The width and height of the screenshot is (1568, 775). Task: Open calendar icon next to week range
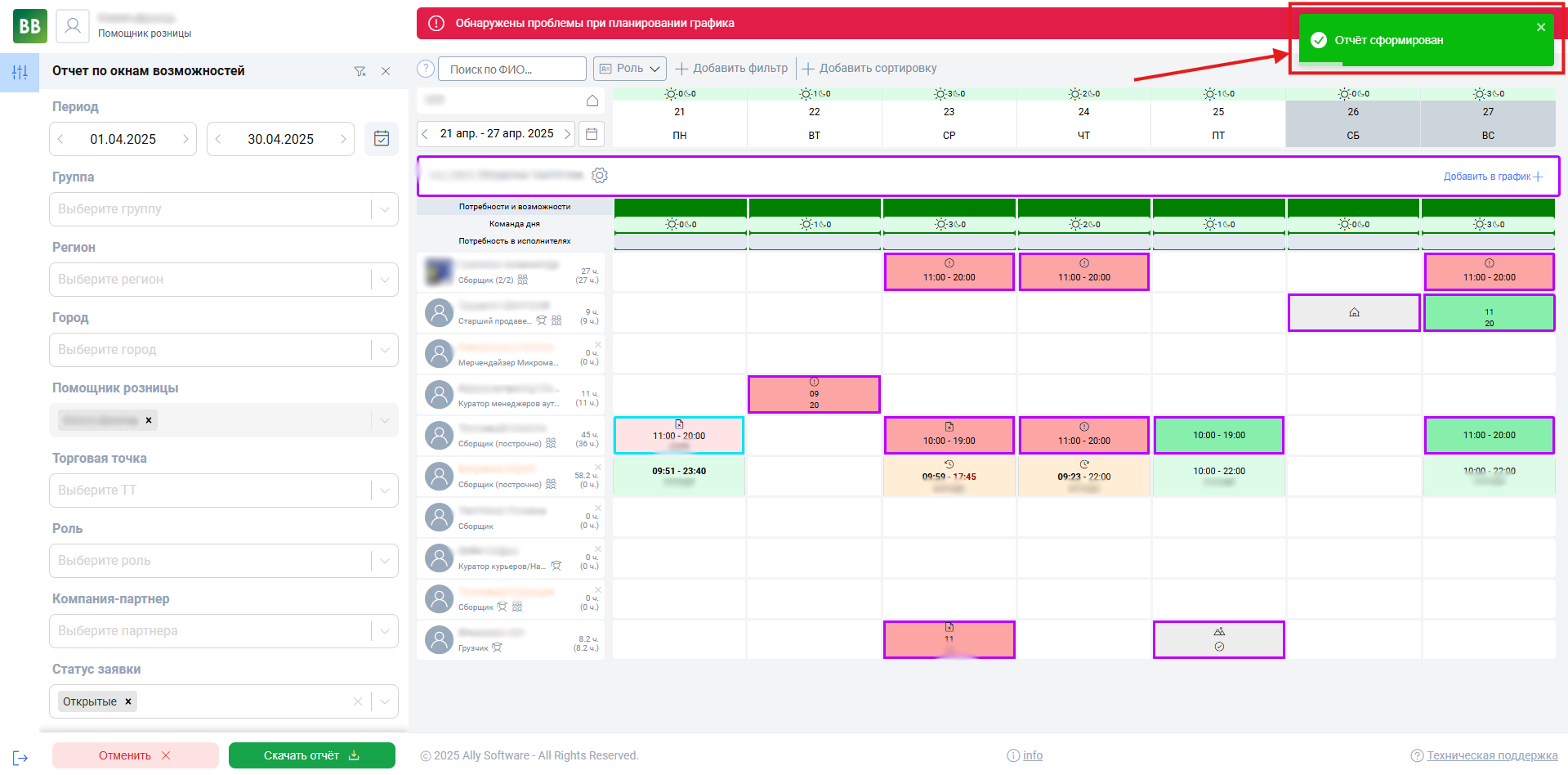coord(592,134)
